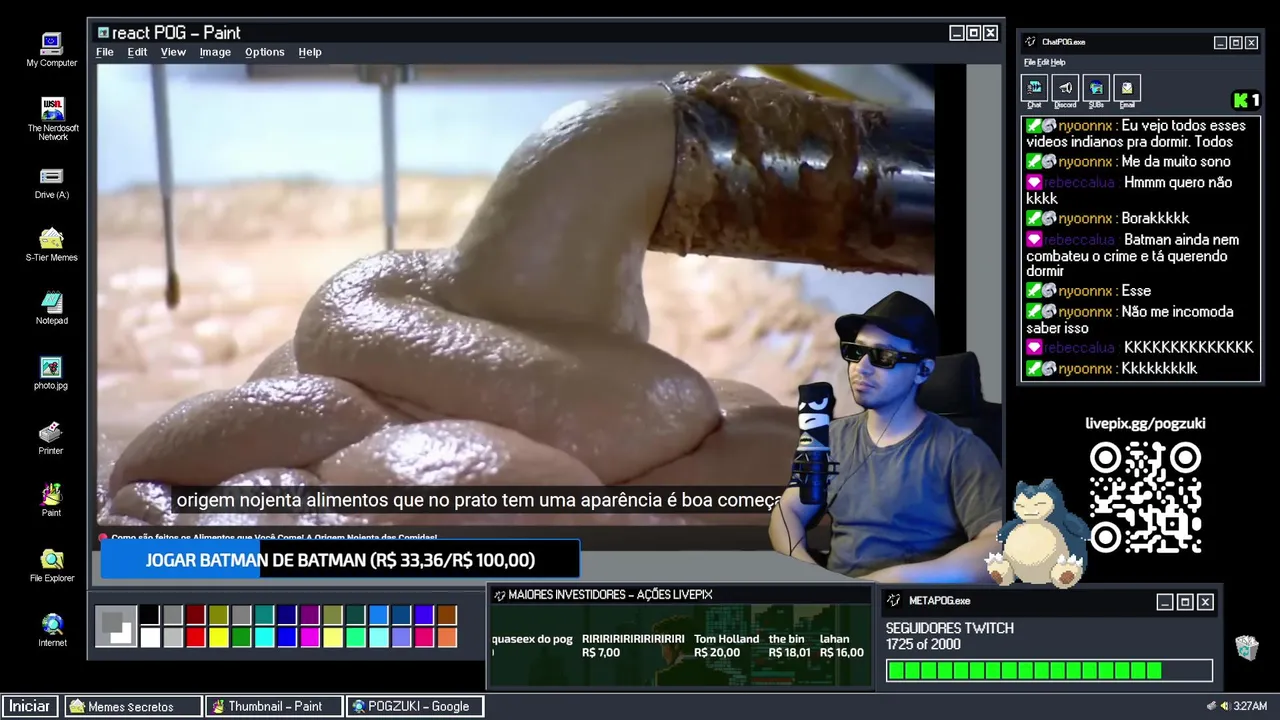The width and height of the screenshot is (1280, 720).
Task: Maximize the METAPOG.exe window
Action: coord(1185,601)
